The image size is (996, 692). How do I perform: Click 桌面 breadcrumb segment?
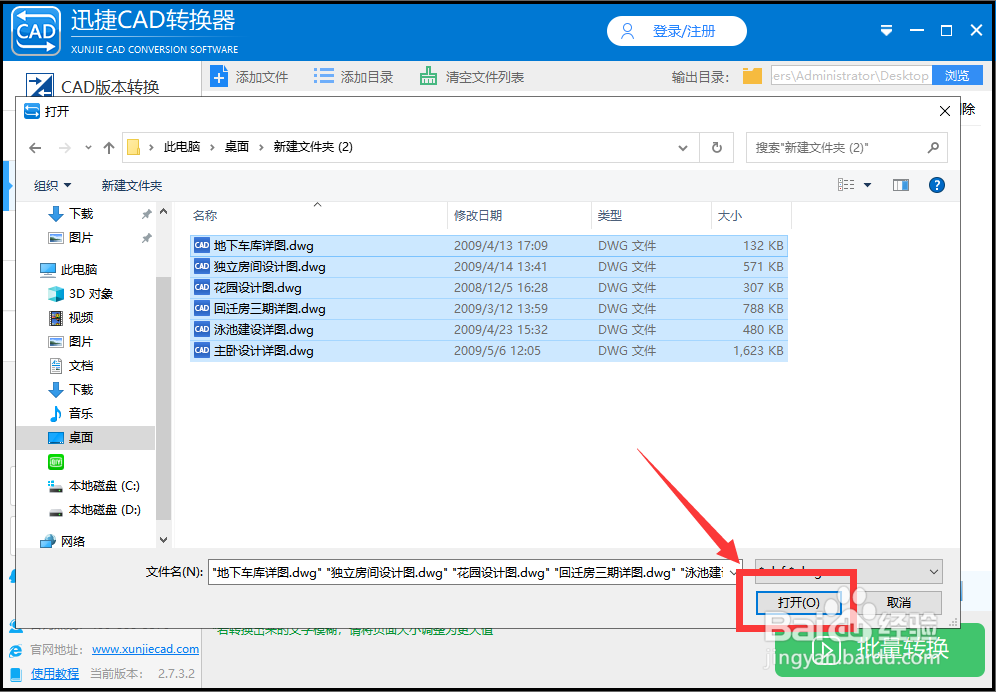click(x=237, y=147)
